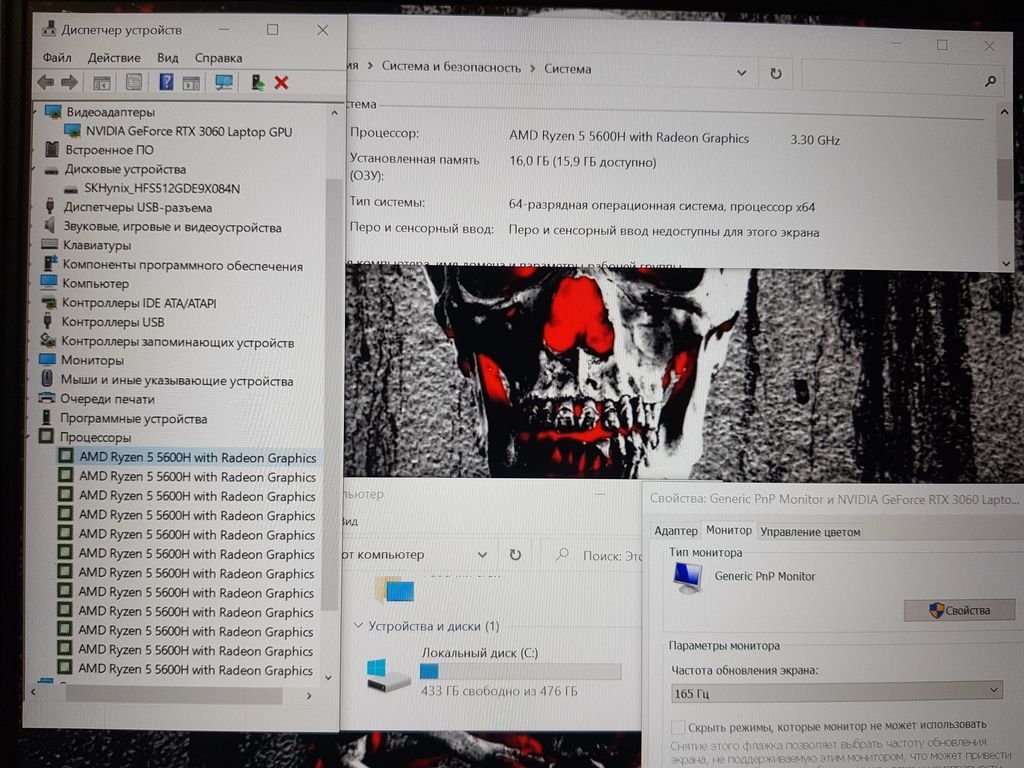
Task: Select NVIDIA GeForce RTX 3060 Laptop GPU
Action: [189, 131]
